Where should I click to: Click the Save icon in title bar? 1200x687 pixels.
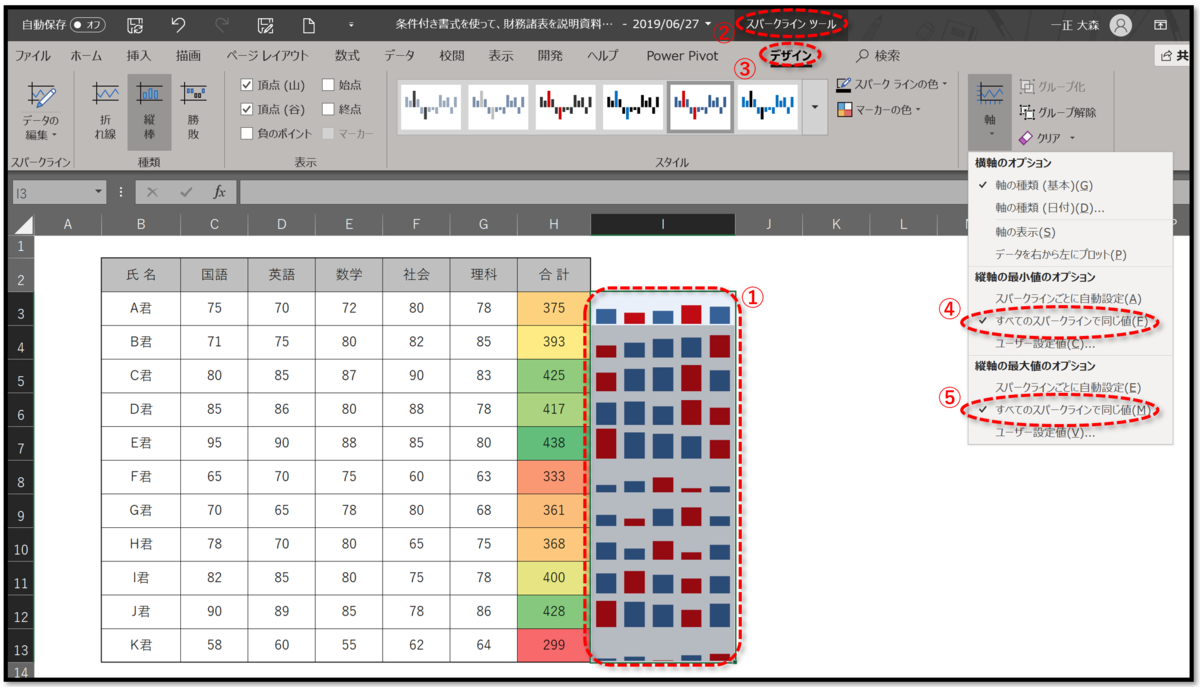coord(135,24)
